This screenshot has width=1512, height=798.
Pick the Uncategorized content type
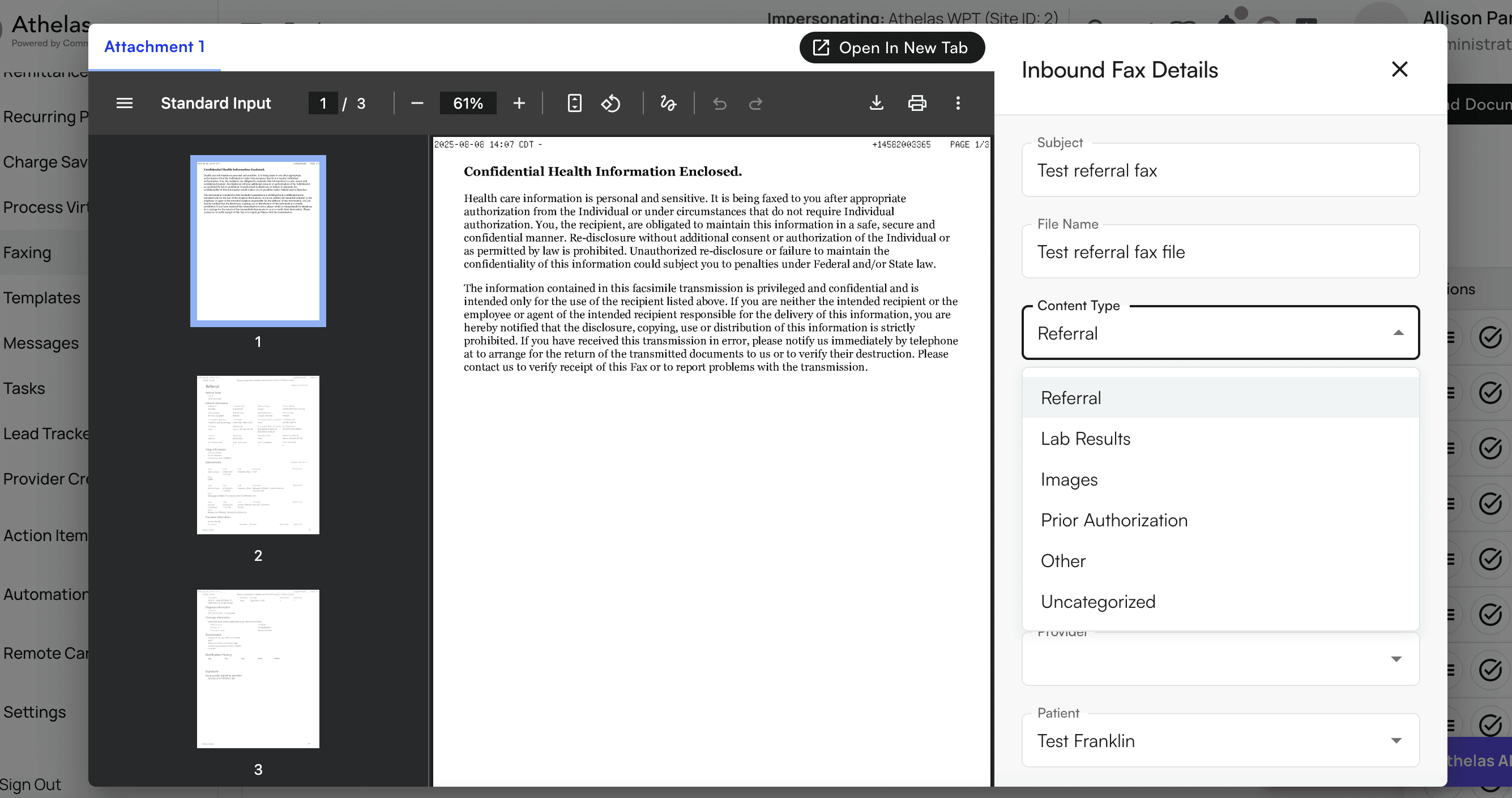(1097, 602)
